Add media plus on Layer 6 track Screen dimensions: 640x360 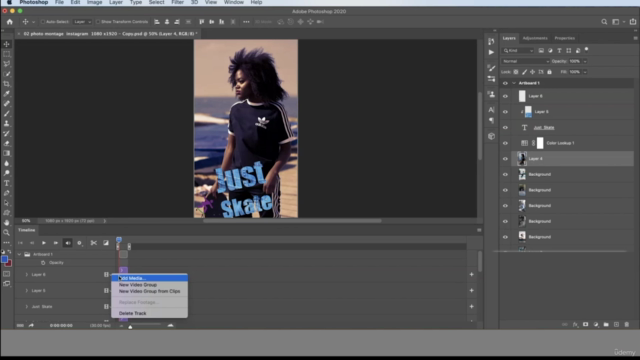point(471,274)
